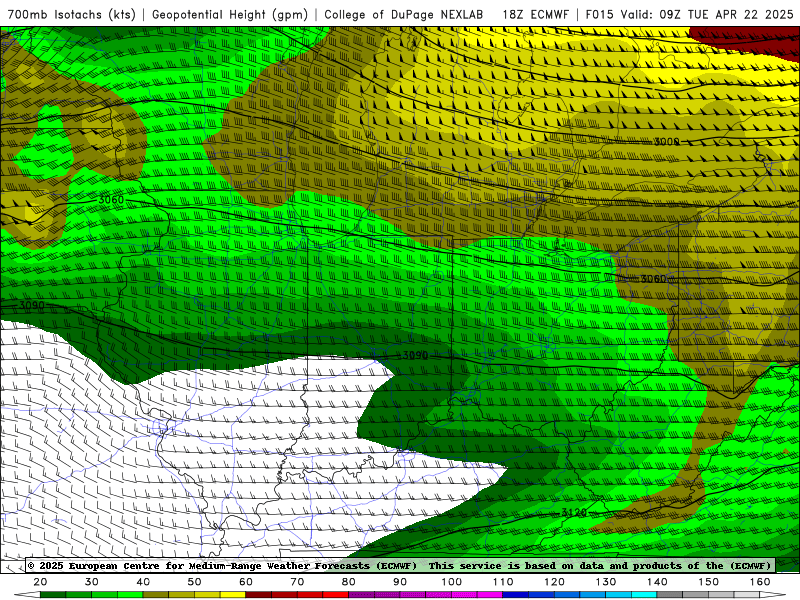
Task: Click the 140 kts legend value
Action: pos(657,582)
